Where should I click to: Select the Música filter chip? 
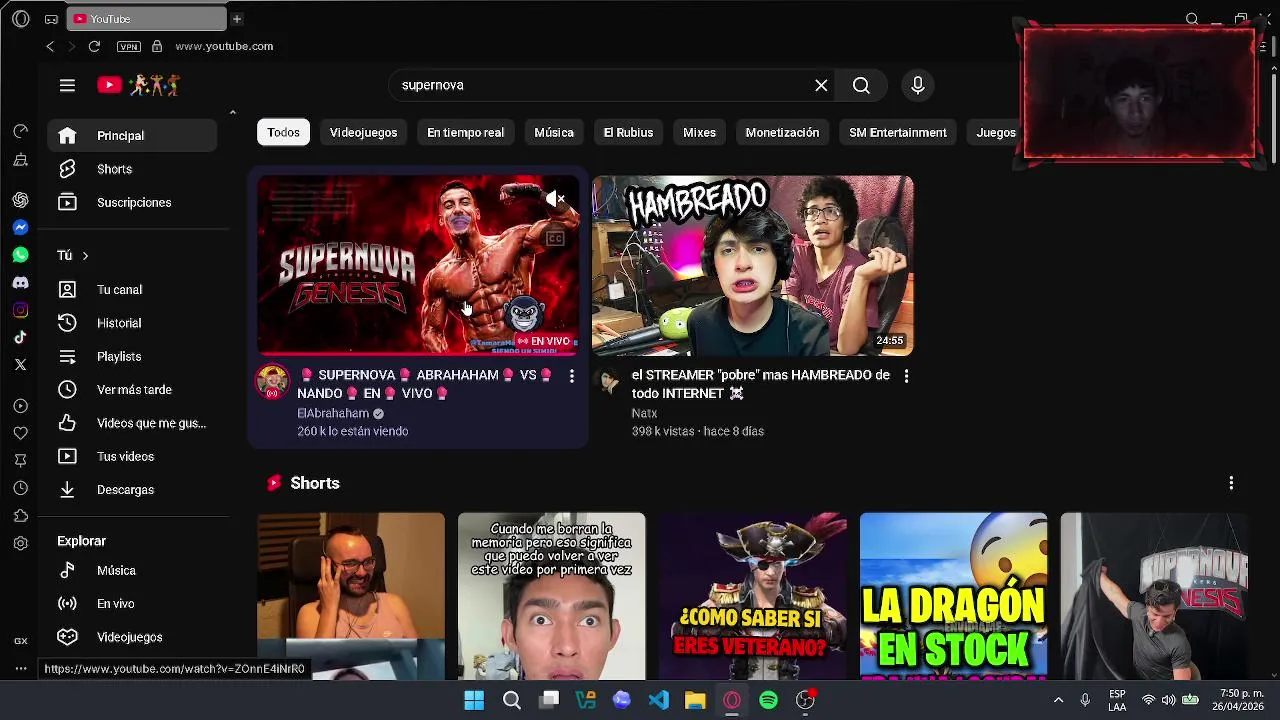click(554, 132)
